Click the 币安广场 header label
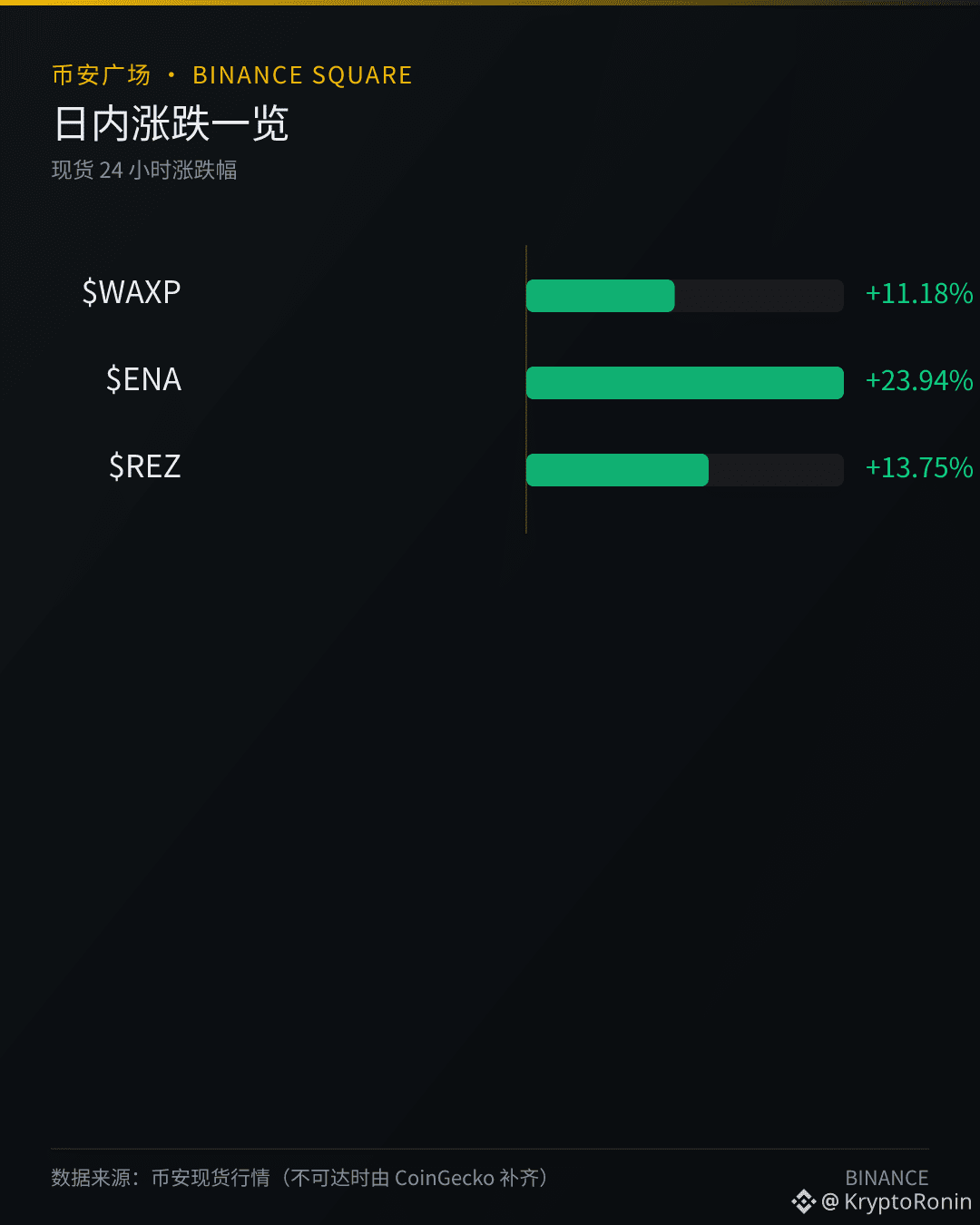 [x=101, y=75]
